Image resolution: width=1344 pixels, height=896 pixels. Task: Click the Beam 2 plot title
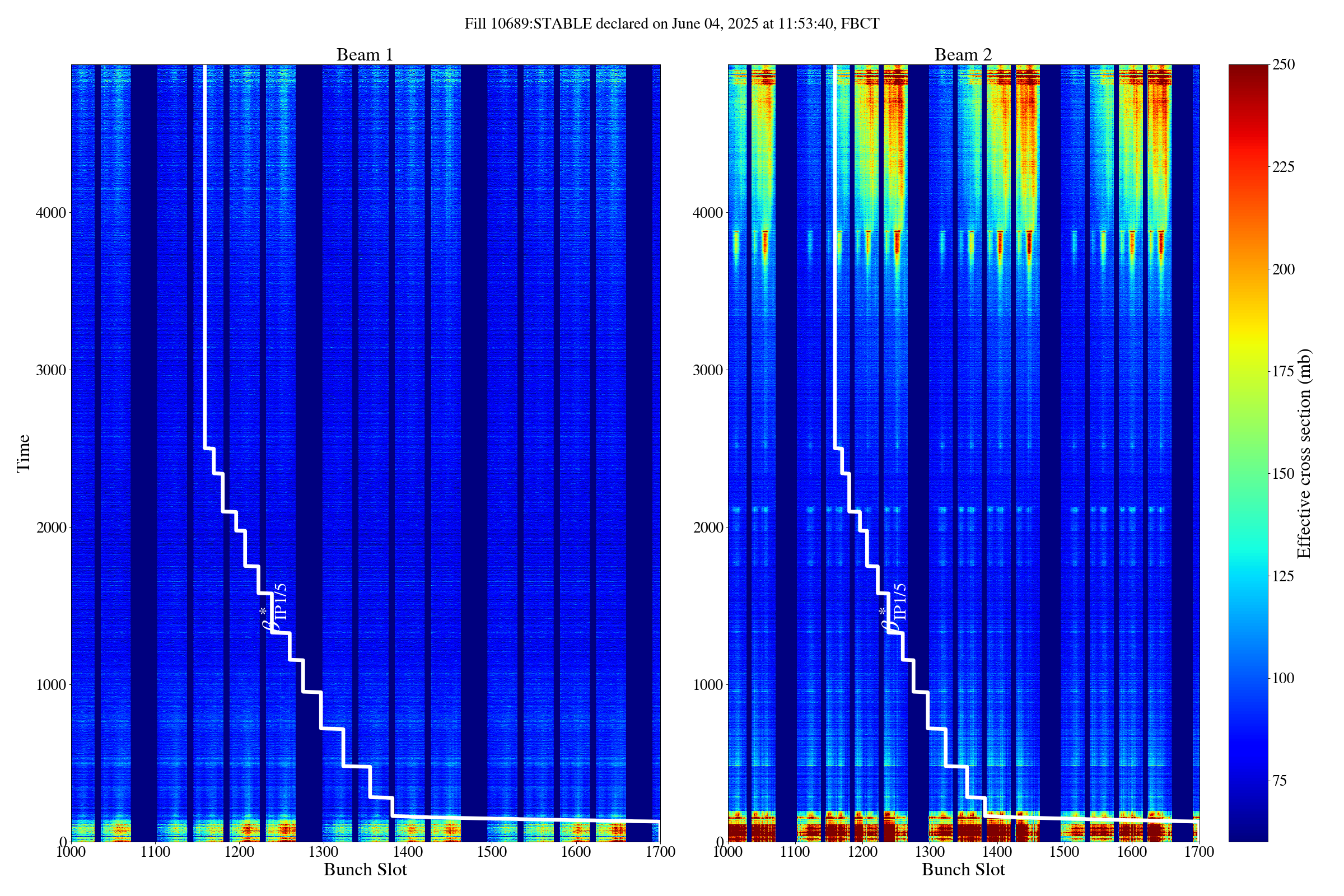(963, 55)
